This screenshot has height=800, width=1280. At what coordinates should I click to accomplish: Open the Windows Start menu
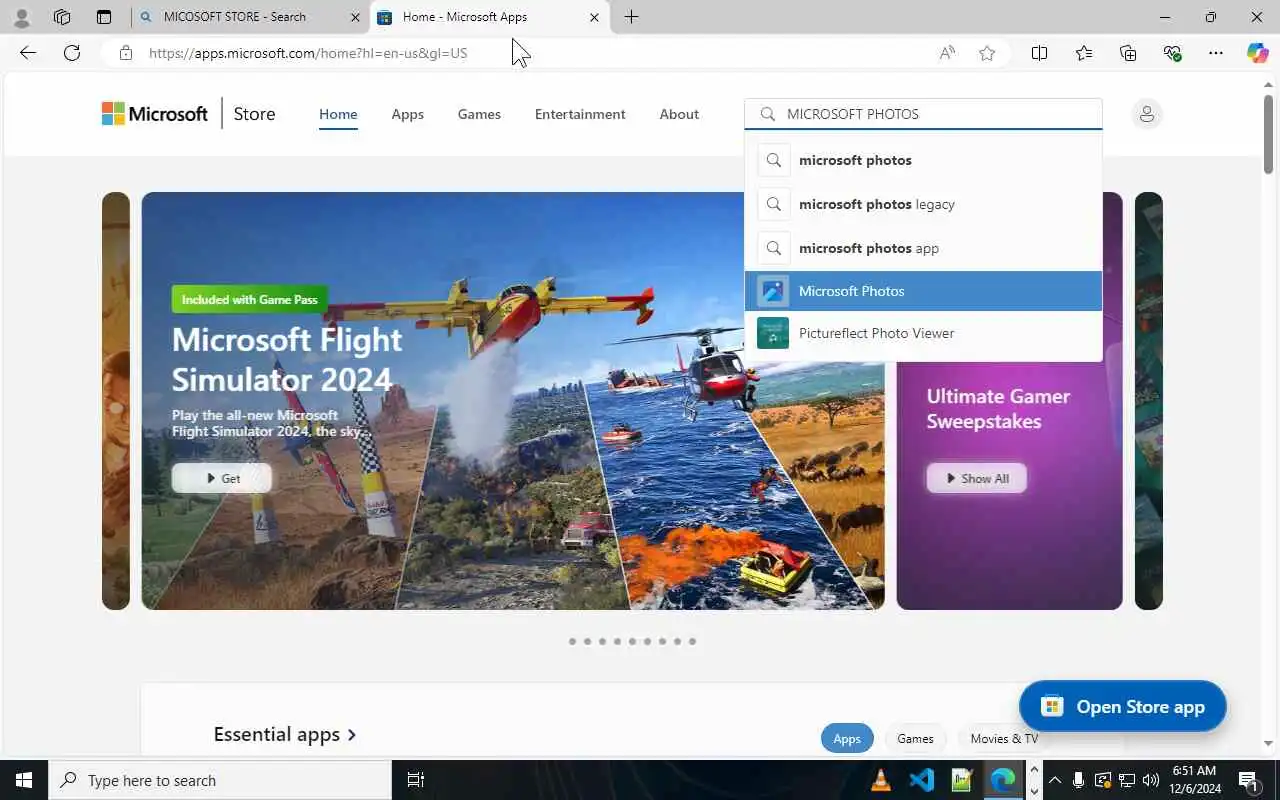(24, 780)
